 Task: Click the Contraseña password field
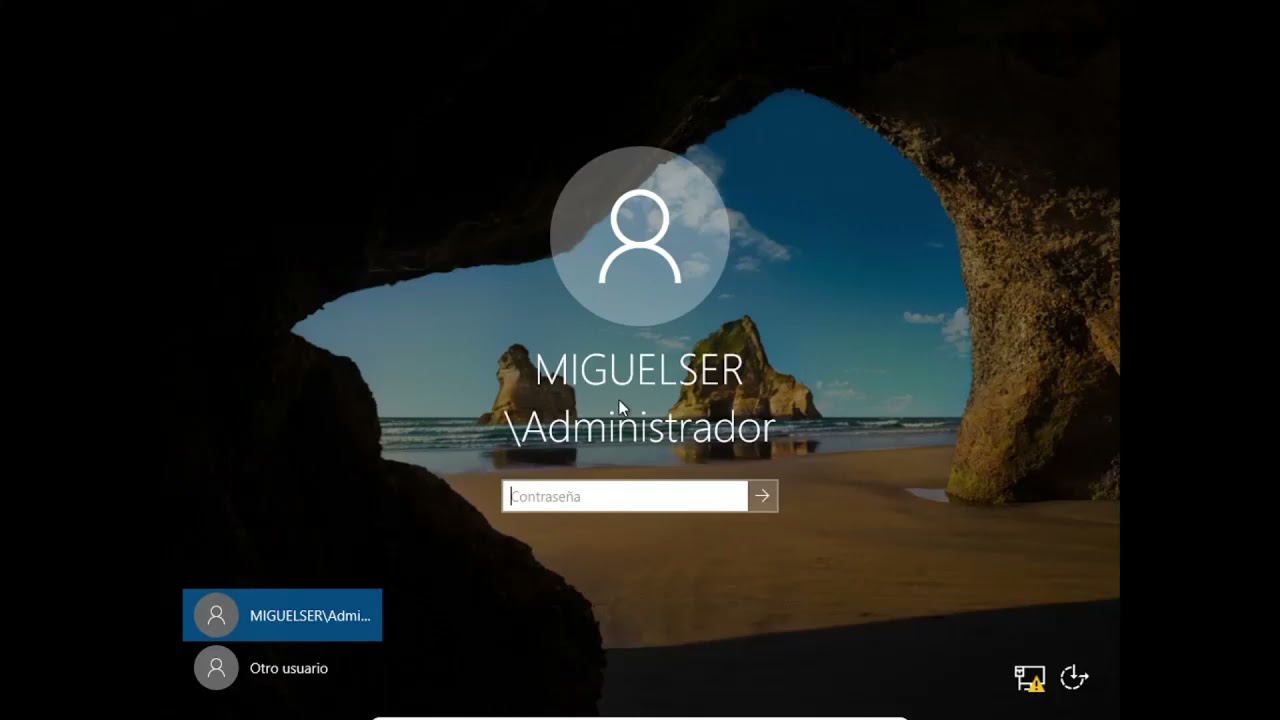(625, 496)
